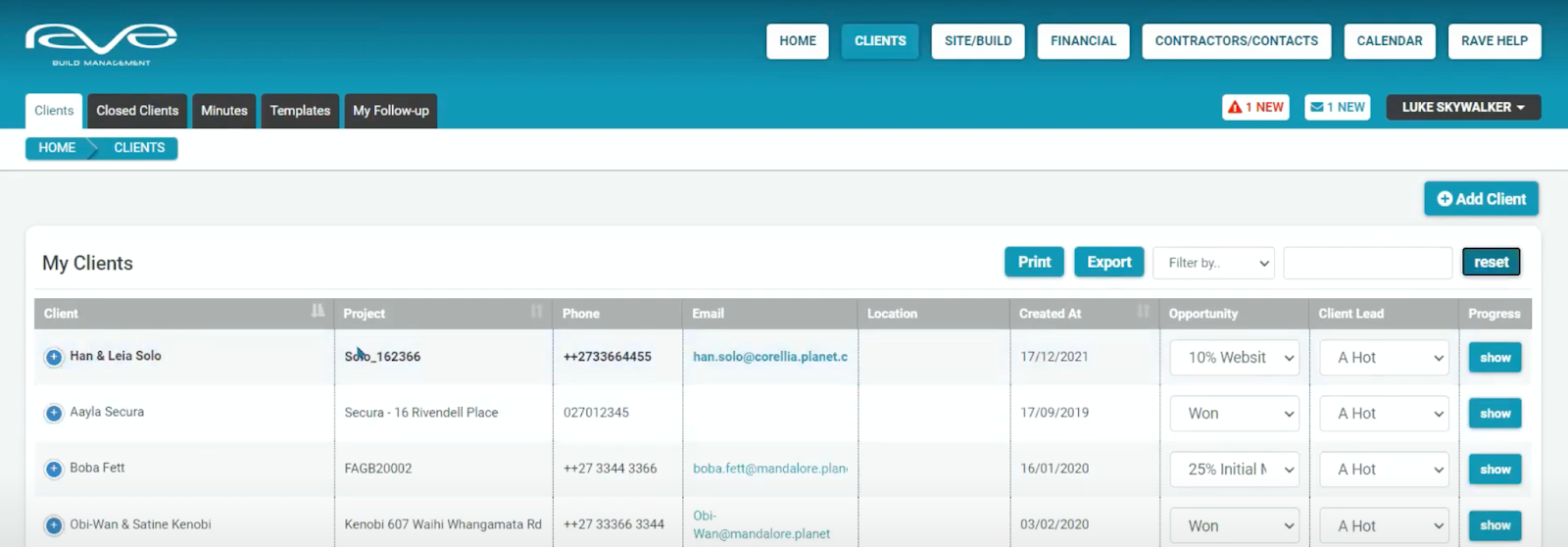Open the new mail messages badge
The image size is (1568, 547).
tap(1337, 107)
